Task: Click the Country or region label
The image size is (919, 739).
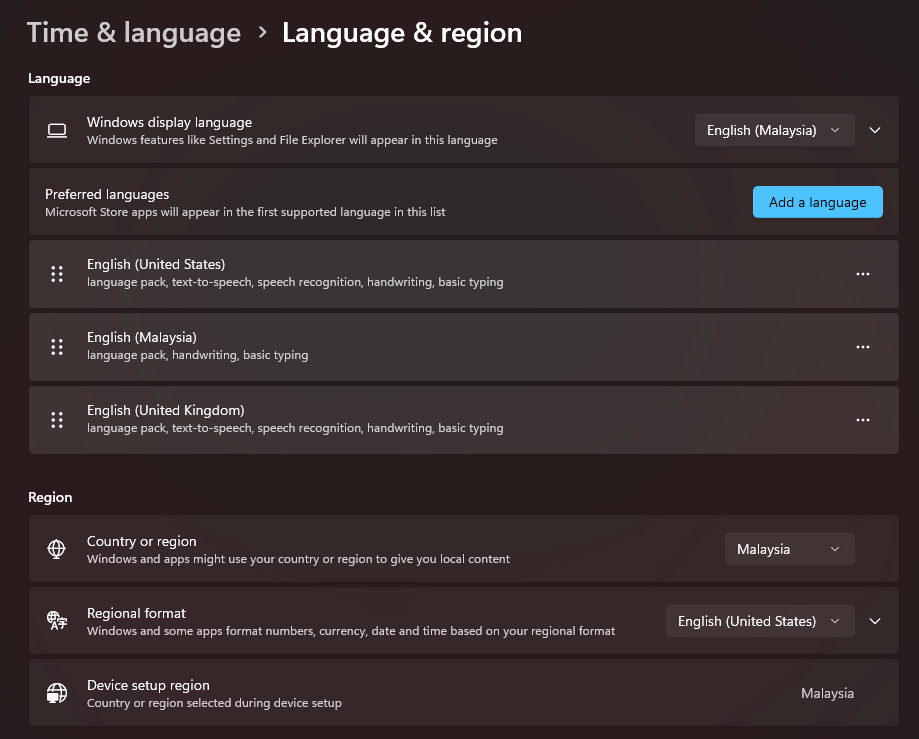Action: point(142,541)
